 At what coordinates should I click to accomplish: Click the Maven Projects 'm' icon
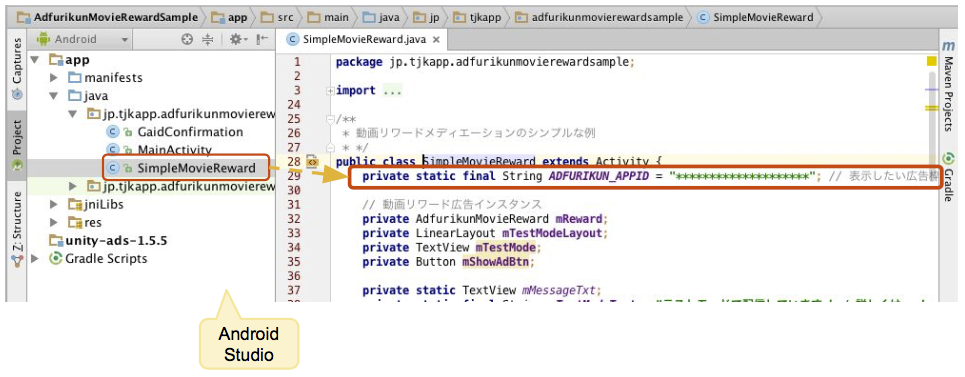(x=948, y=46)
